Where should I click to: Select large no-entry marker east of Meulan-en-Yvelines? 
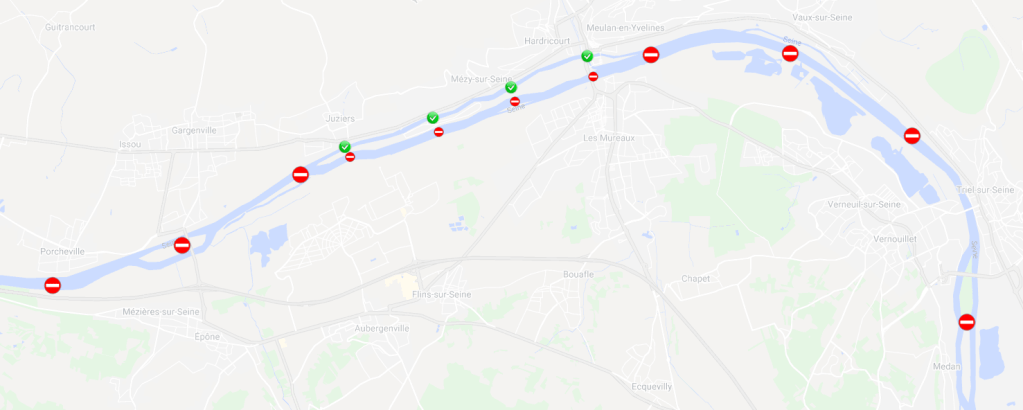(x=650, y=55)
